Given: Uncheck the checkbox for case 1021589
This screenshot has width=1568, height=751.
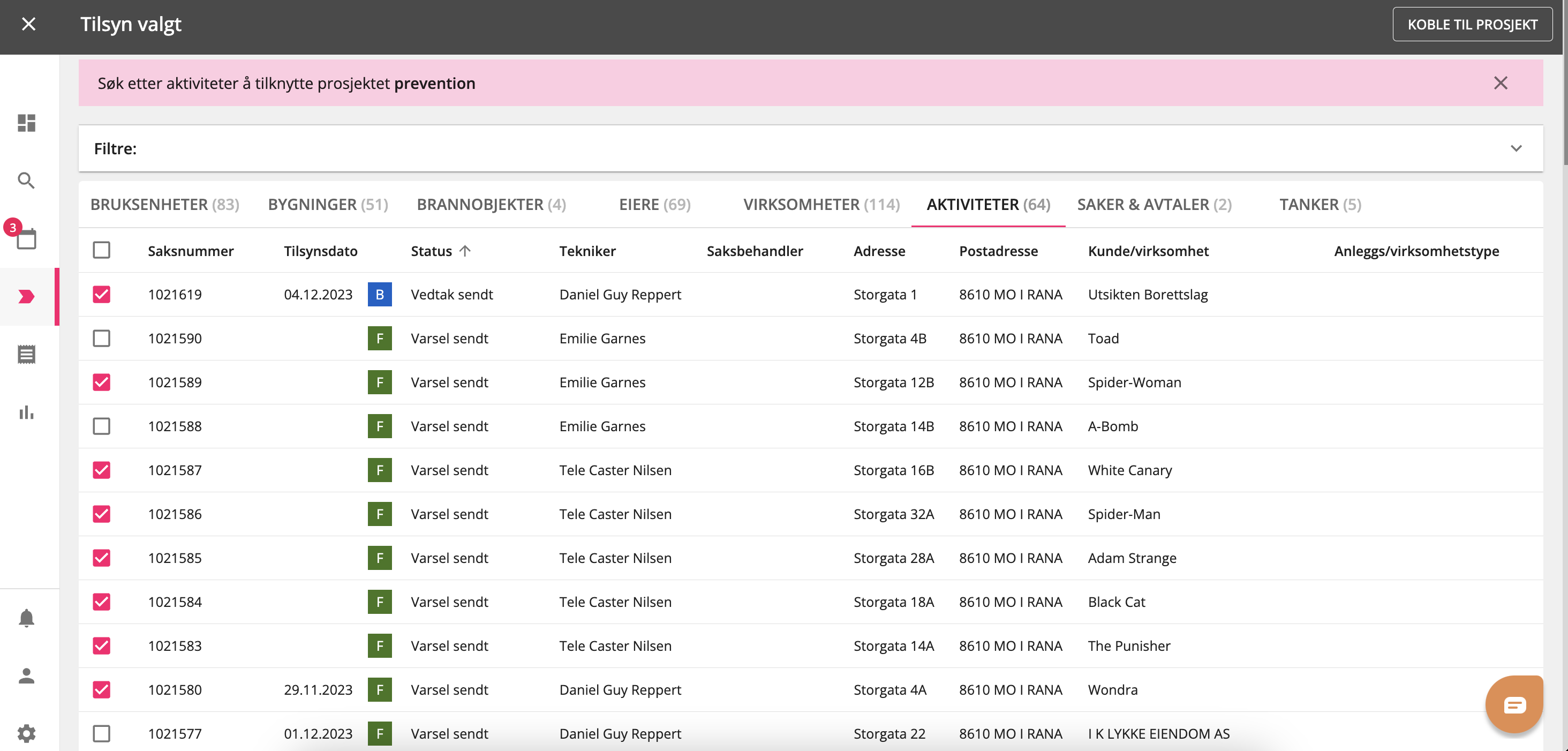Looking at the screenshot, I should click(102, 382).
